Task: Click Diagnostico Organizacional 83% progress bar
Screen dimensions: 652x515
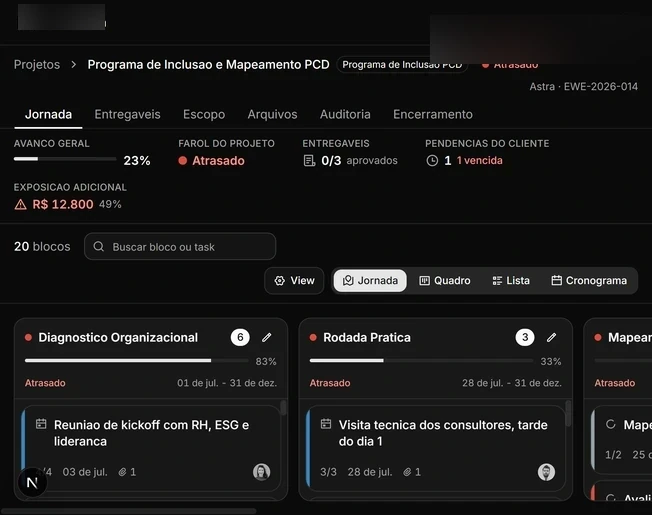Action: click(x=136, y=360)
